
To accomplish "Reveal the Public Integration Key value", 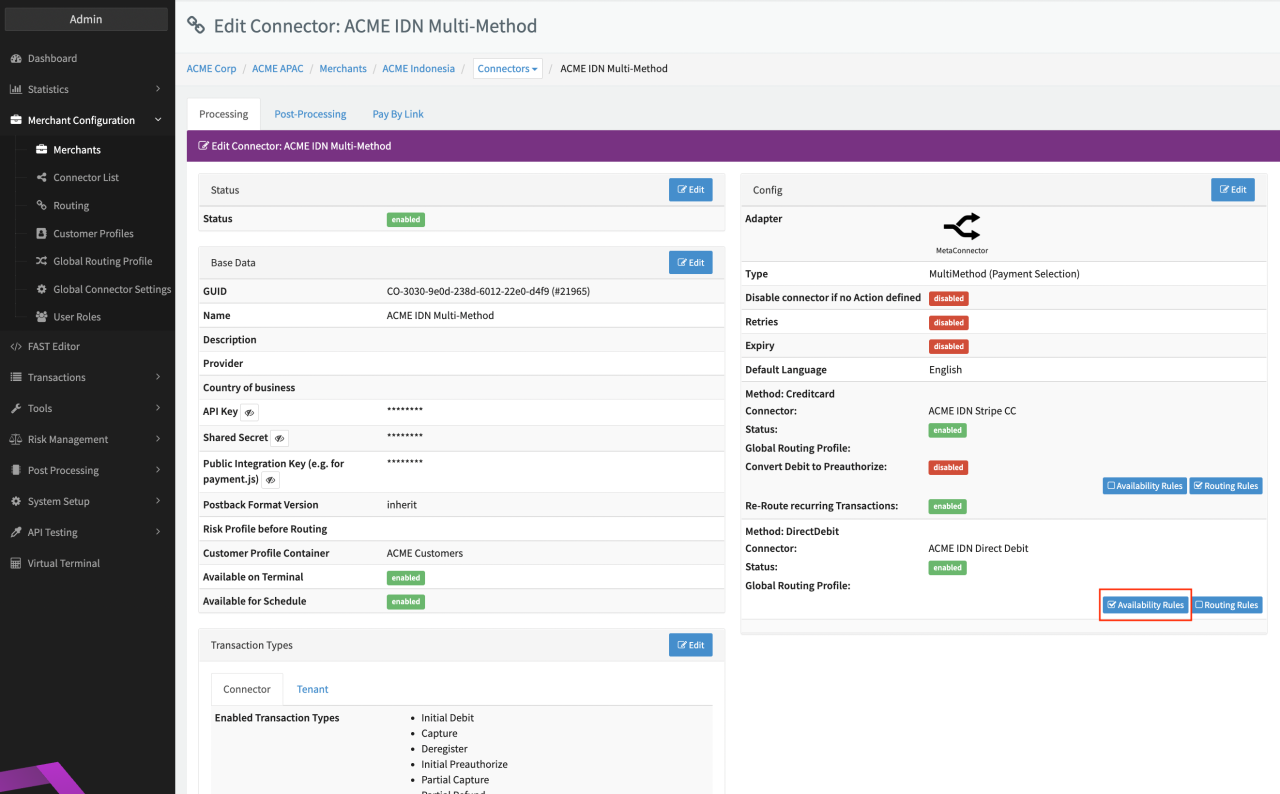I will pyautogui.click(x=270, y=480).
